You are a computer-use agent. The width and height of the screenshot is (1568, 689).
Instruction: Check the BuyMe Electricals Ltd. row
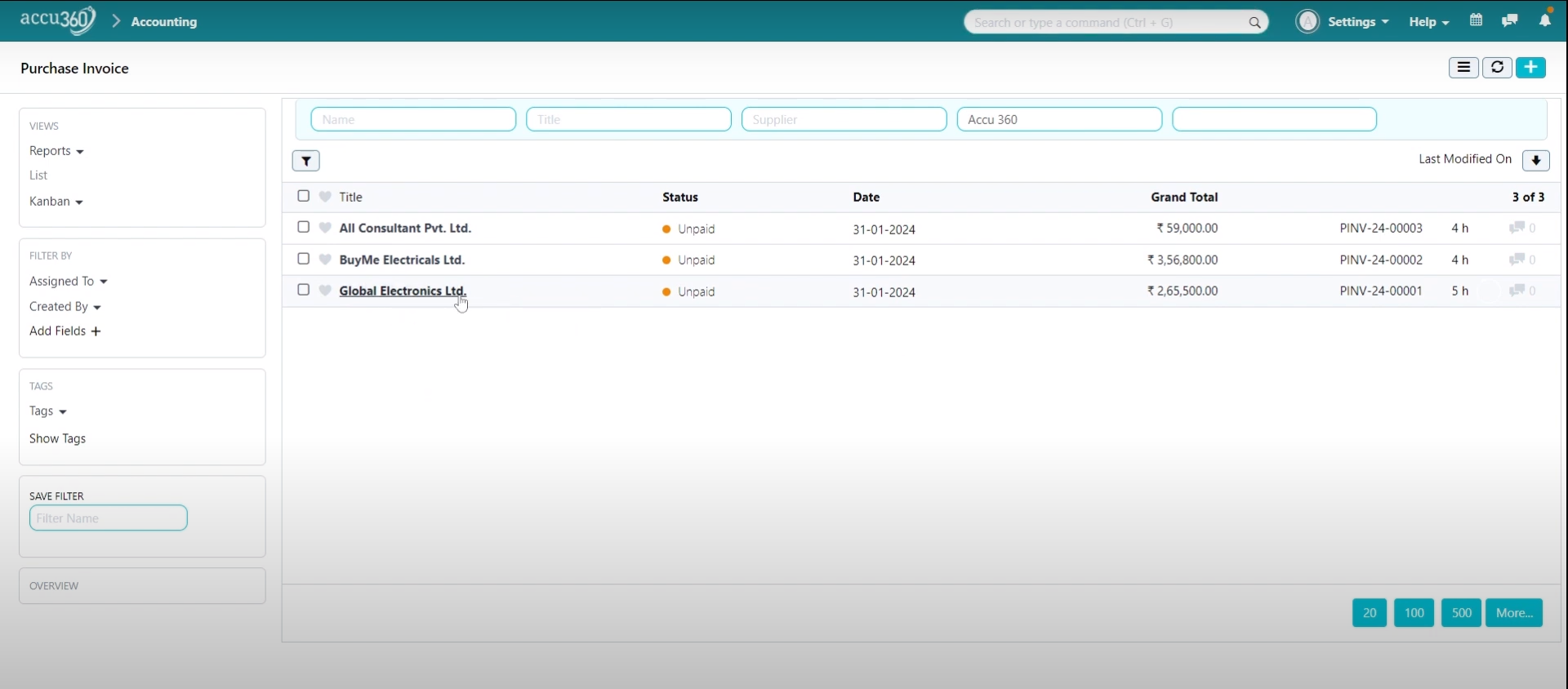point(304,259)
